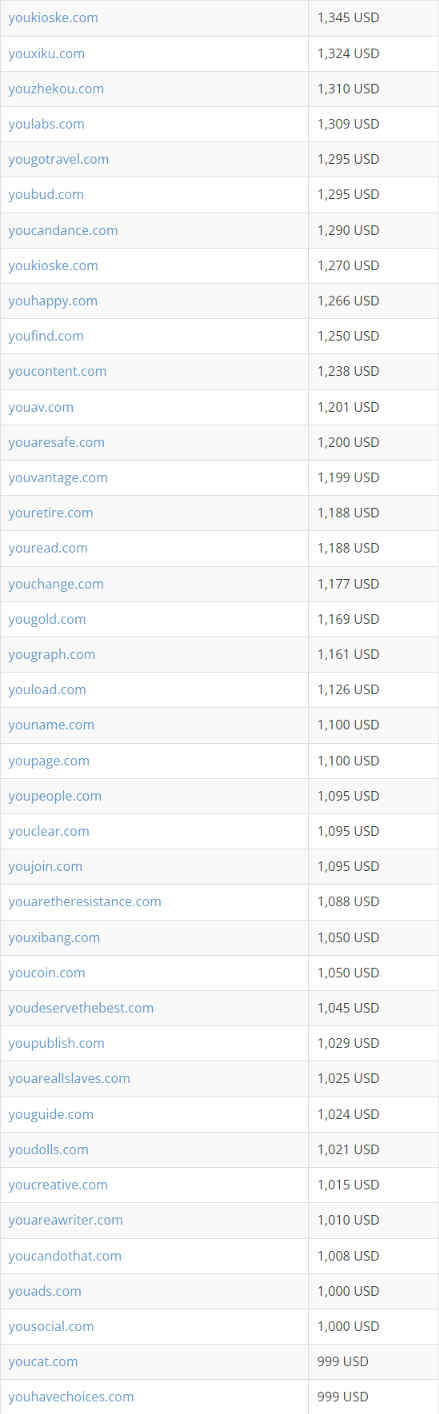
Task: Click the youaresafe.com link
Action: [x=56, y=442]
